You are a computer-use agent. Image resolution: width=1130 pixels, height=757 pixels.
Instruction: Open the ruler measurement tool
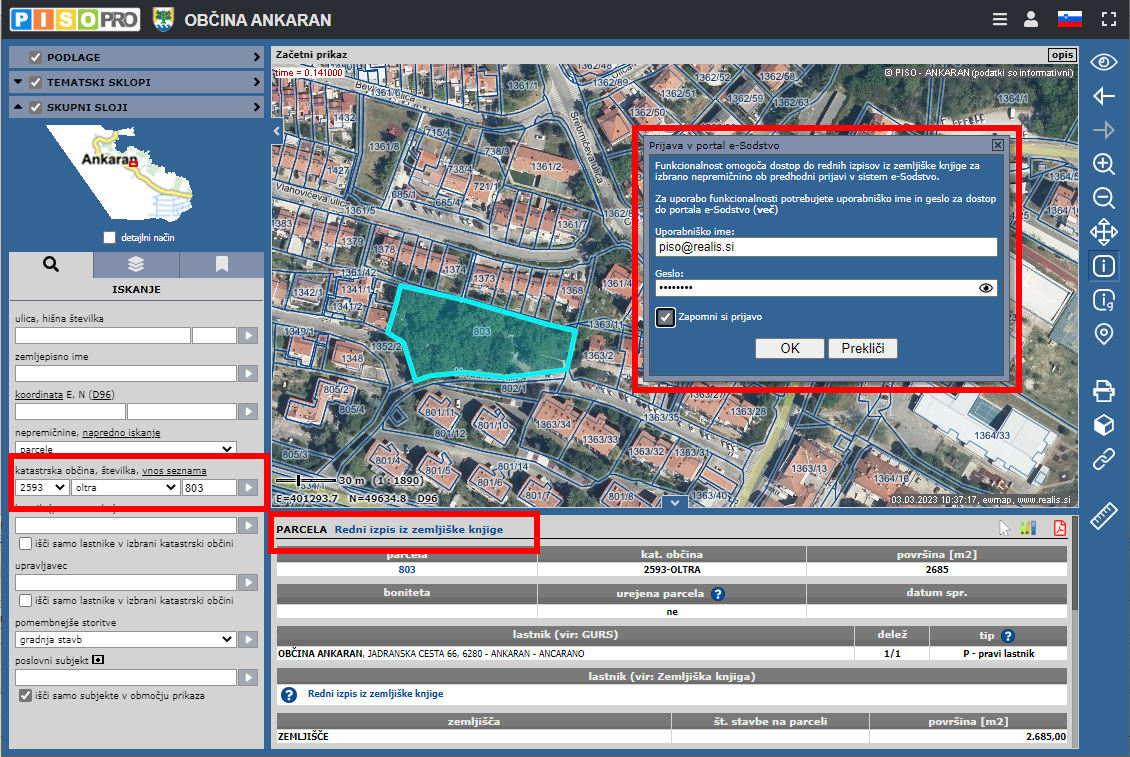[x=1104, y=516]
